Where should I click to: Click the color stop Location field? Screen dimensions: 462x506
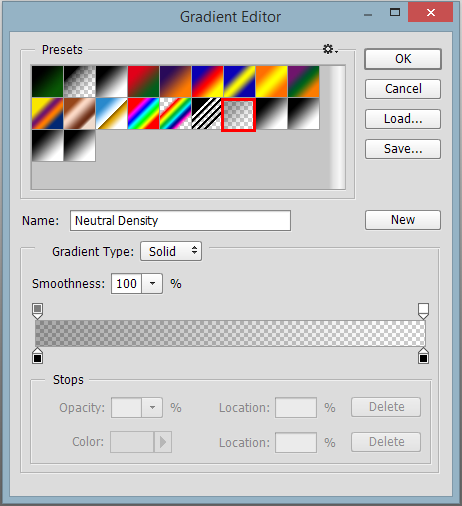pyautogui.click(x=296, y=442)
